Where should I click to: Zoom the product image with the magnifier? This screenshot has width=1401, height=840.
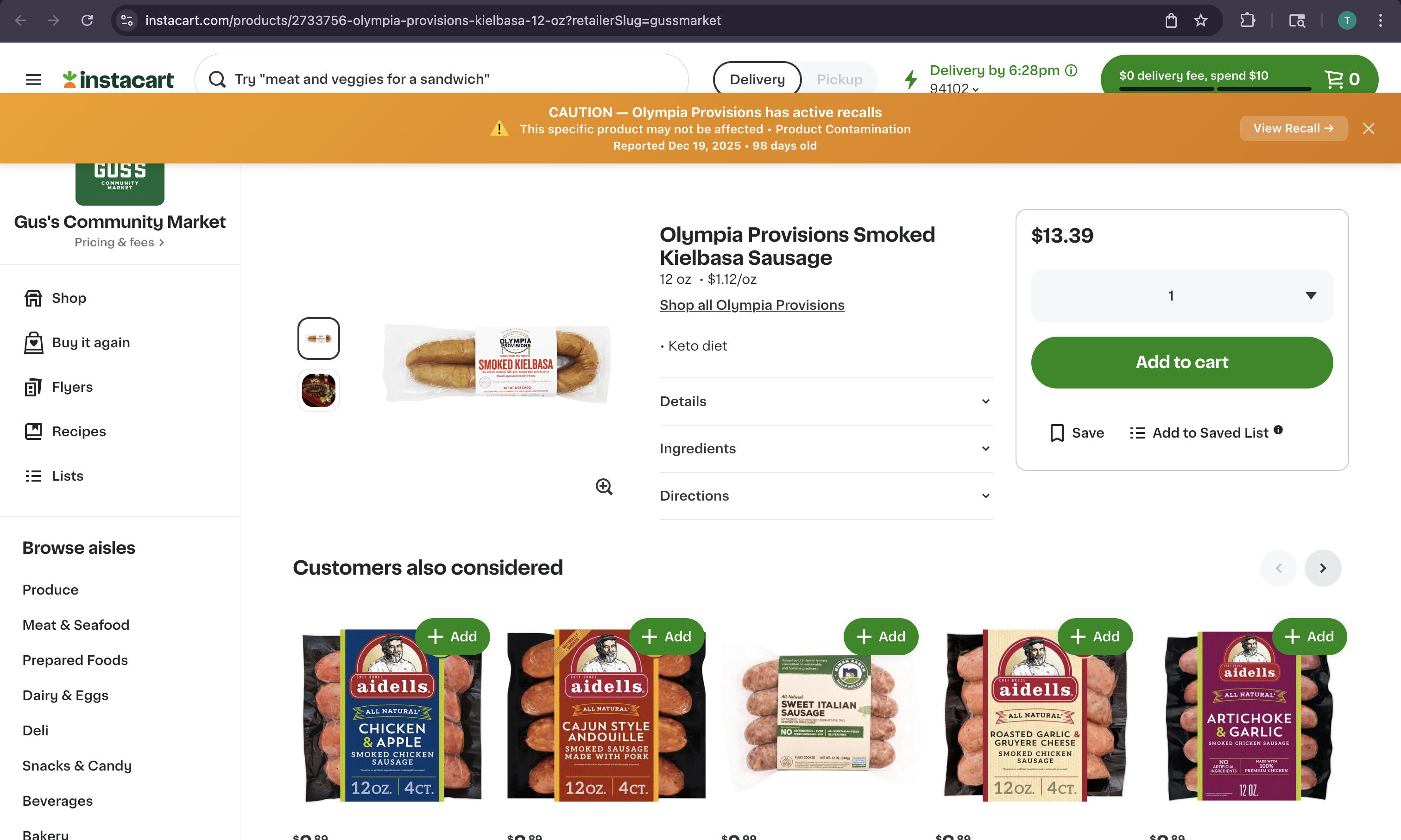click(604, 487)
